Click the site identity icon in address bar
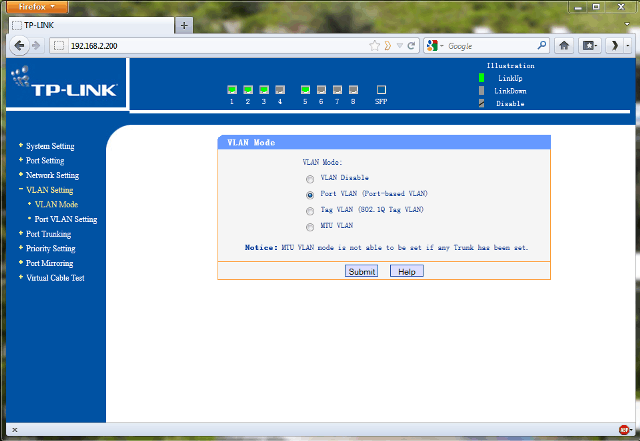 tap(59, 46)
